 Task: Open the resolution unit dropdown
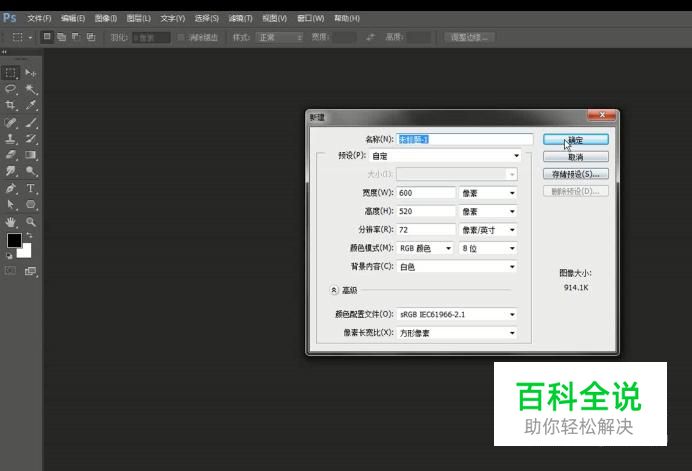(488, 230)
